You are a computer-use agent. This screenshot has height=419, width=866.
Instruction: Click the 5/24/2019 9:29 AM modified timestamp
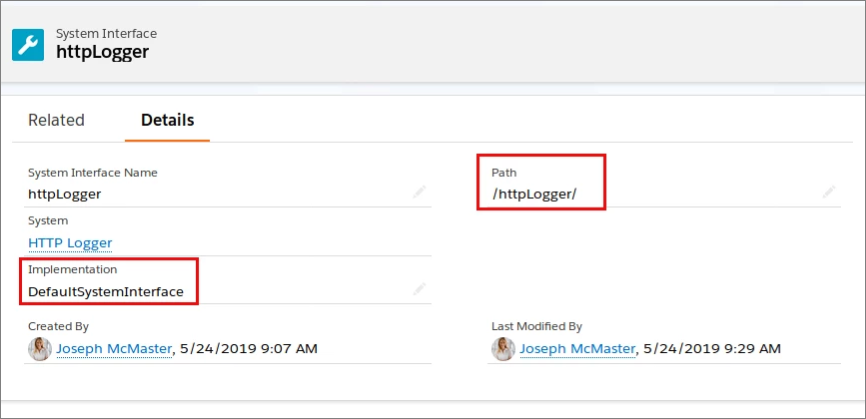pos(712,348)
